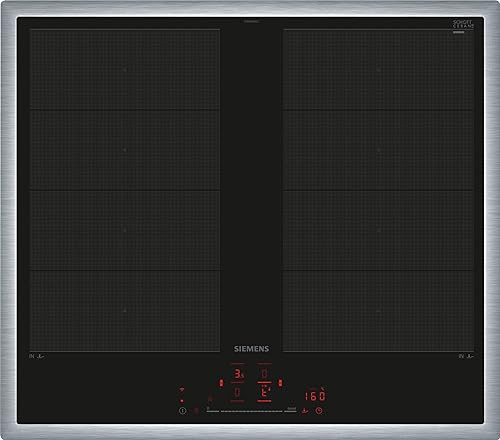Screen dimensions: 500x440
Task: Select the front-left zone showing 0
Action: click(x=237, y=393)
